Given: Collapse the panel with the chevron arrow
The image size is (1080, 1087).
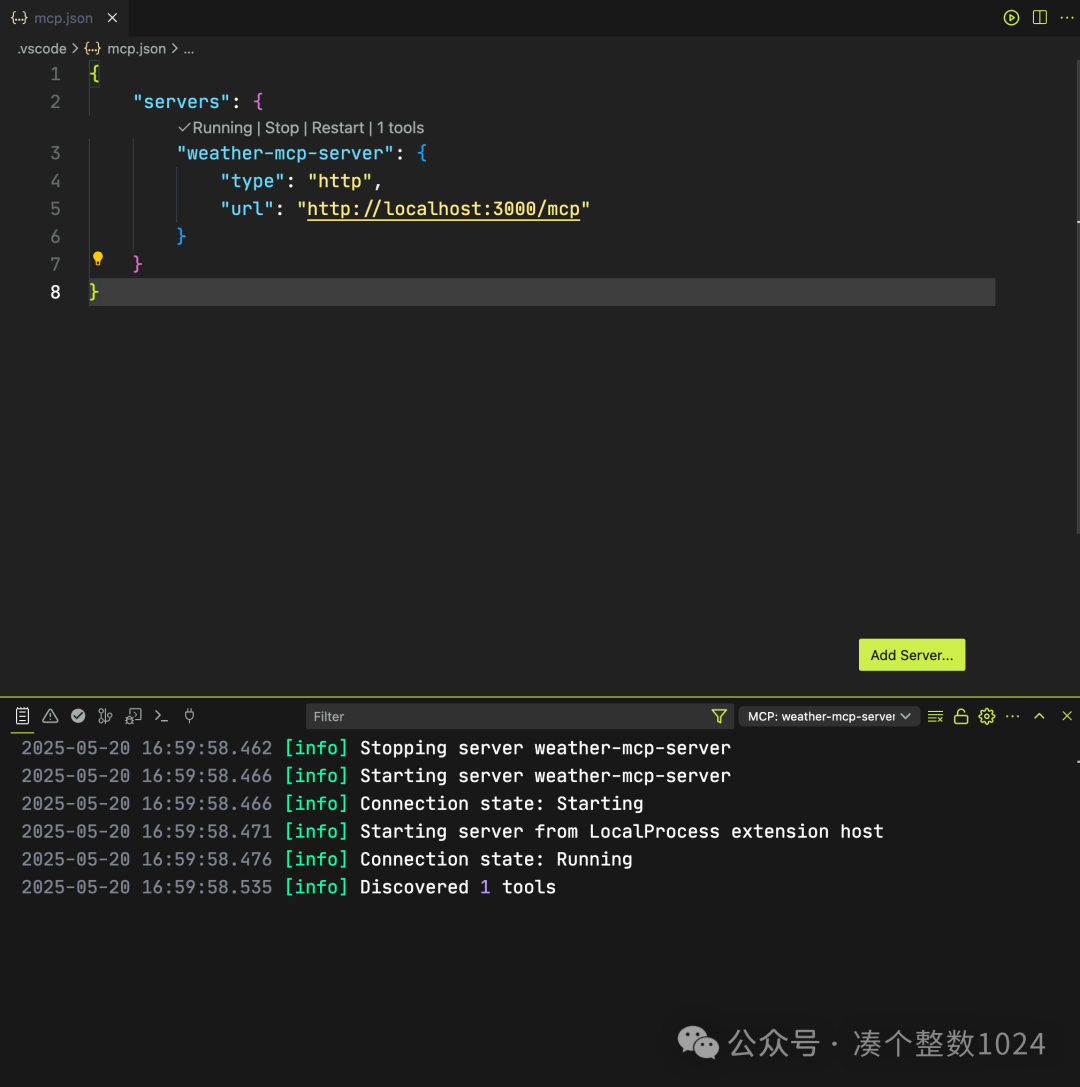Looking at the screenshot, I should tap(1039, 716).
